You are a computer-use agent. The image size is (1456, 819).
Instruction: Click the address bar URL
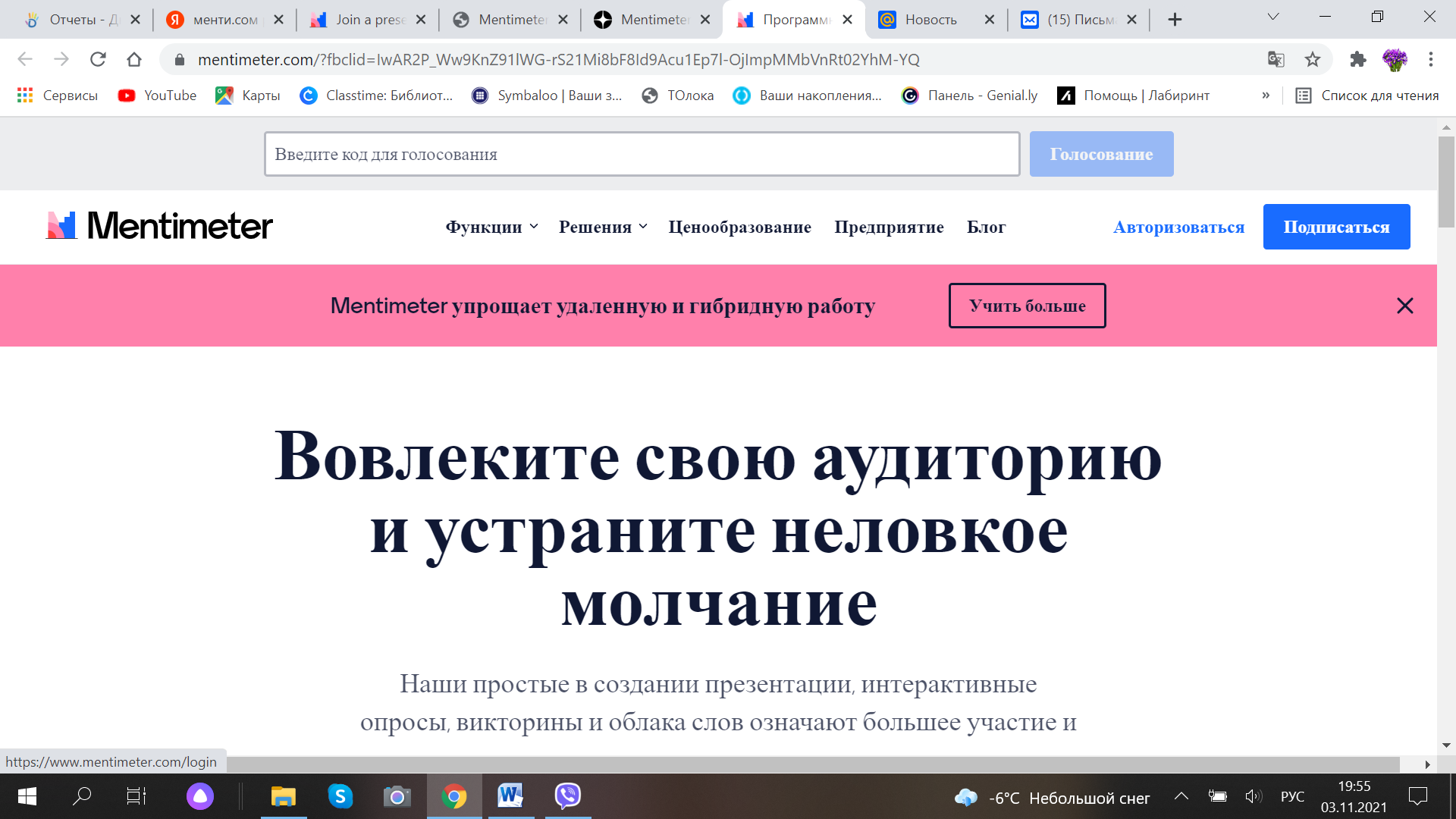558,59
